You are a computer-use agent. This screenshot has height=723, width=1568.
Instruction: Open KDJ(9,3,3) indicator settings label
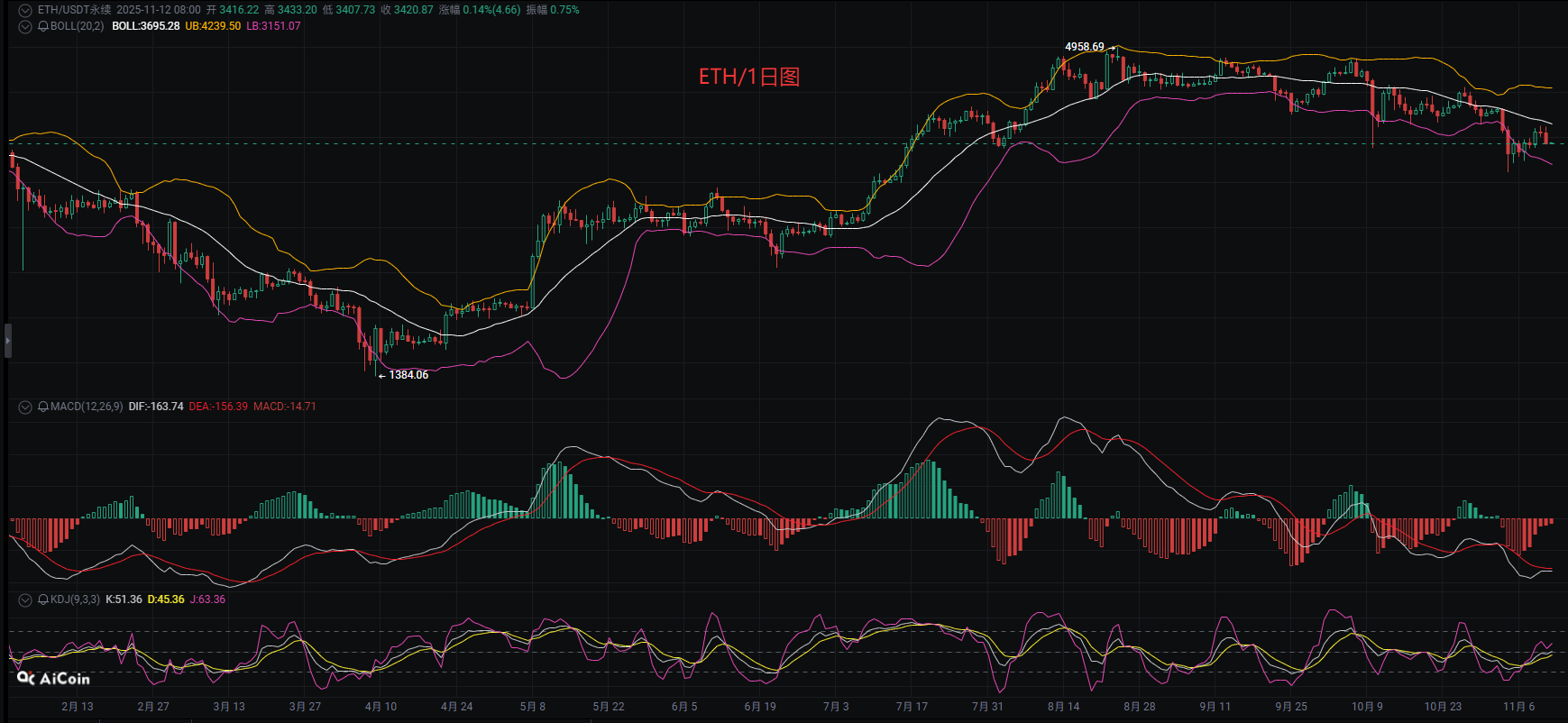75,599
